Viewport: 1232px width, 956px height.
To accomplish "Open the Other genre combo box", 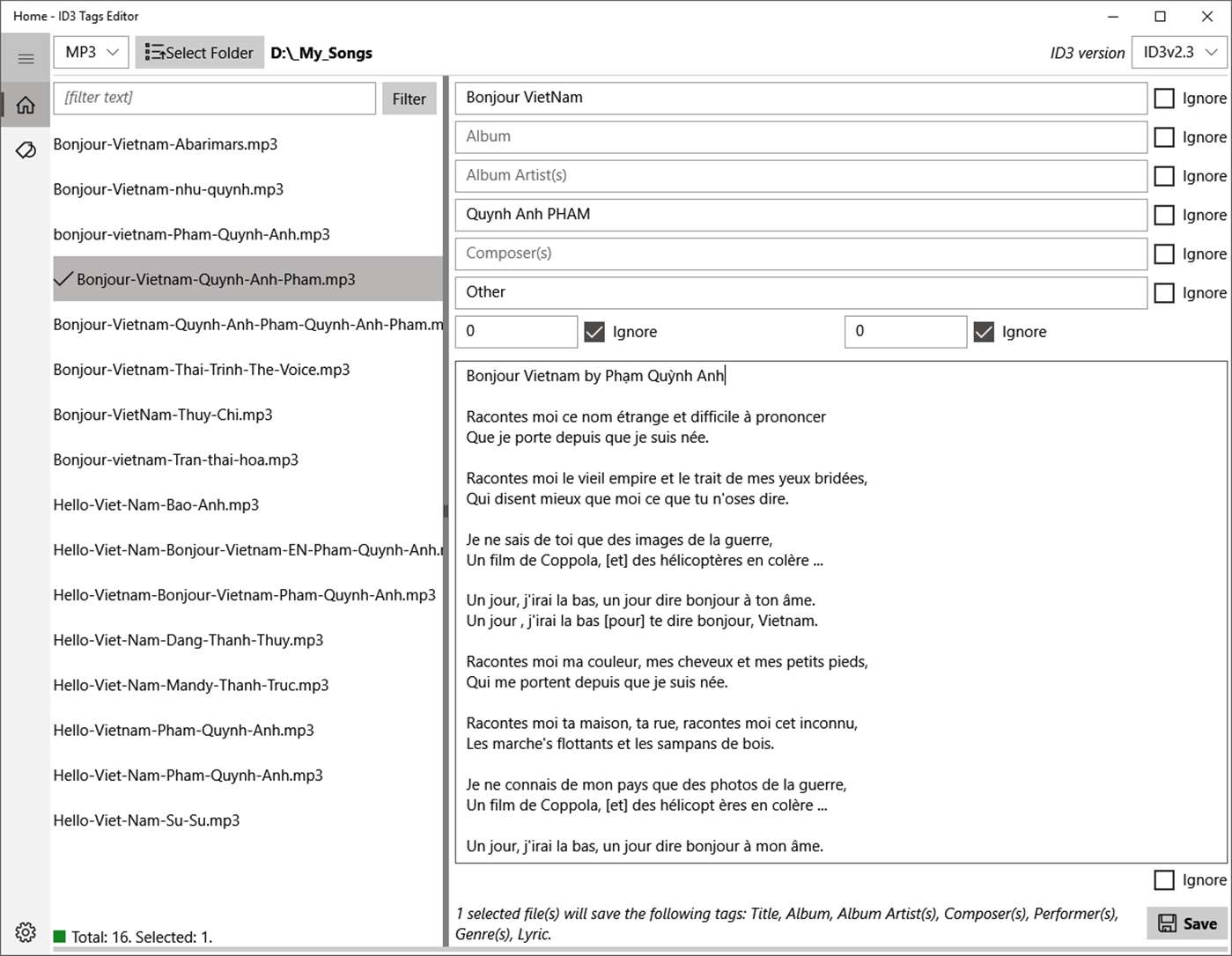I will (800, 292).
